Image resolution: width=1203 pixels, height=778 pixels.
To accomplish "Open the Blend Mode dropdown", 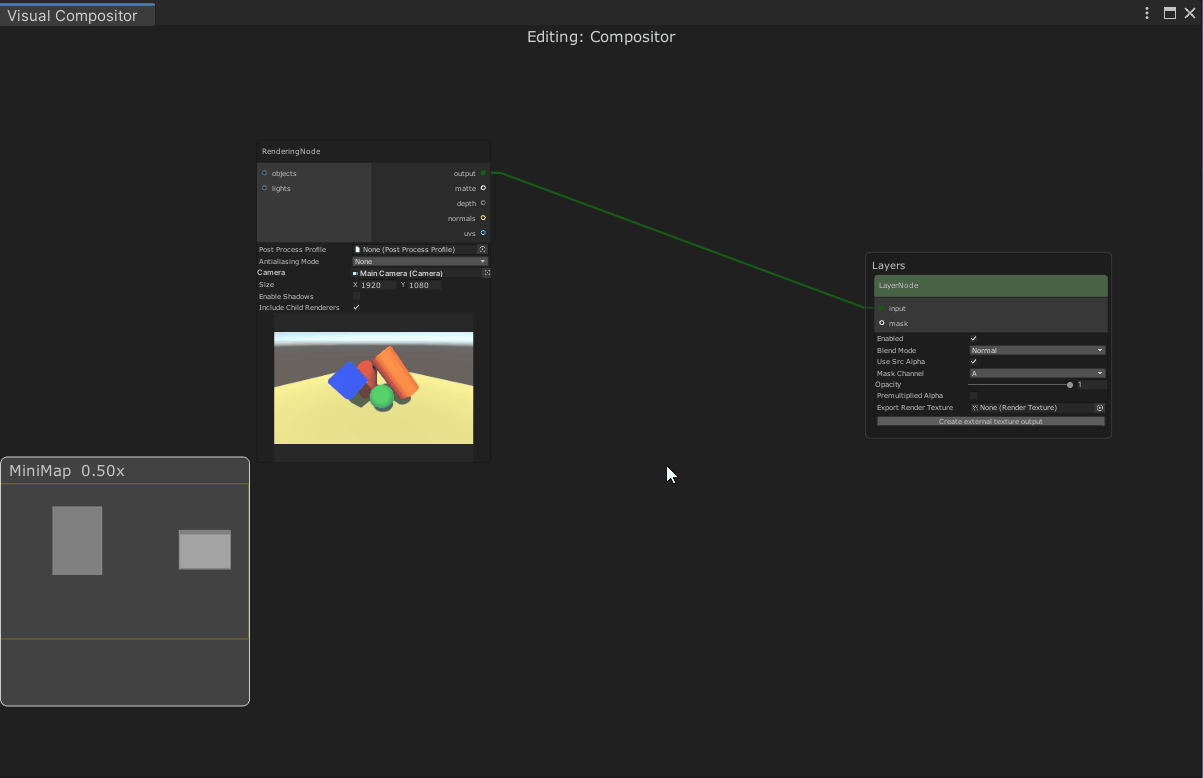I will 1035,350.
